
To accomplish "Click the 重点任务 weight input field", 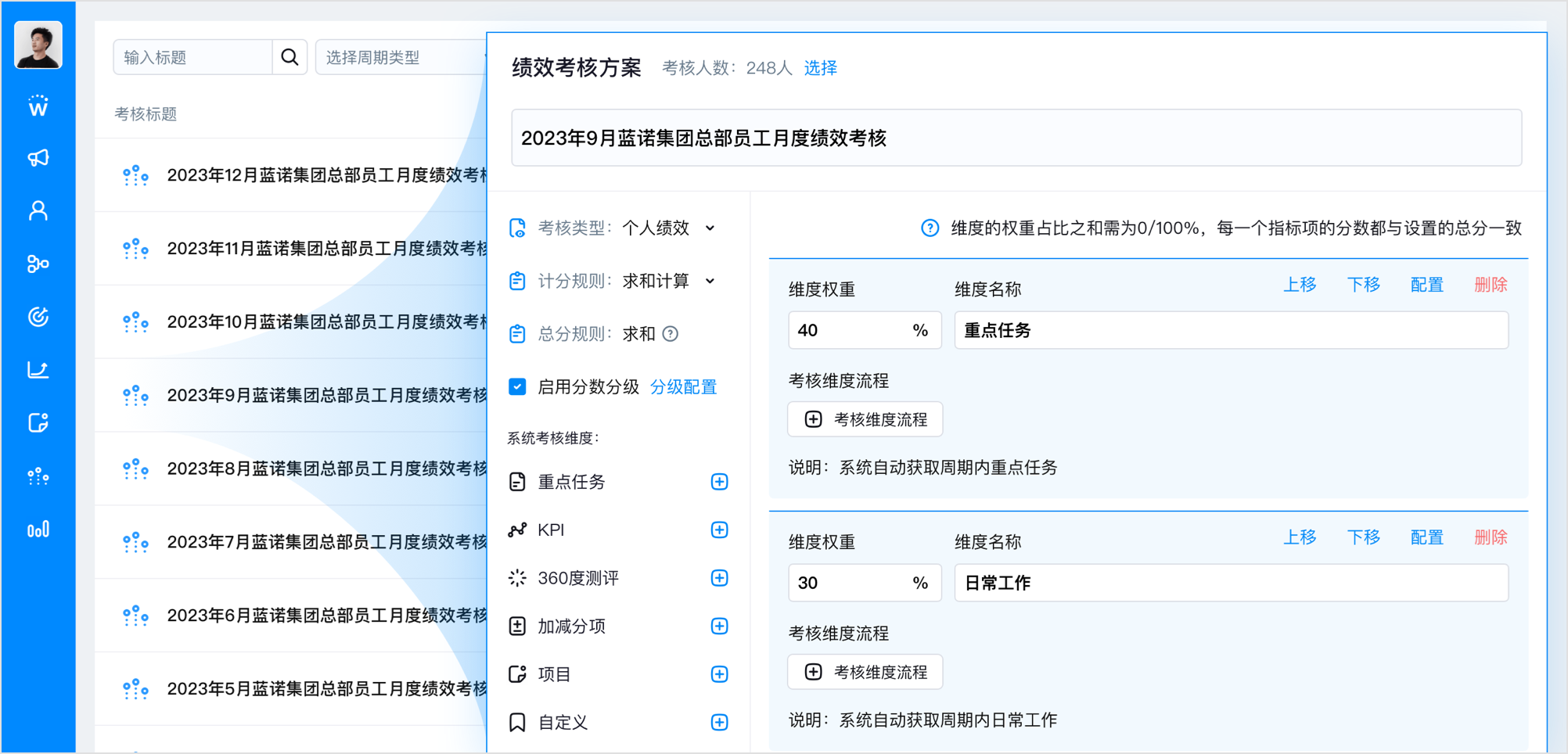I will point(848,331).
